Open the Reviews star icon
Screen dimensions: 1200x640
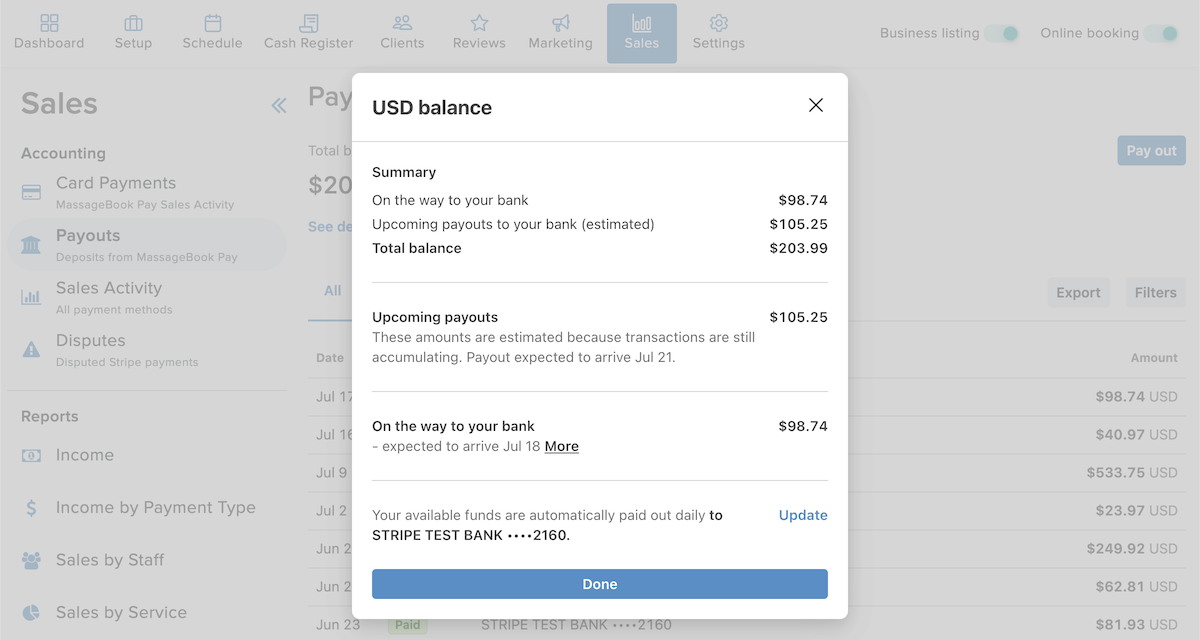[479, 23]
